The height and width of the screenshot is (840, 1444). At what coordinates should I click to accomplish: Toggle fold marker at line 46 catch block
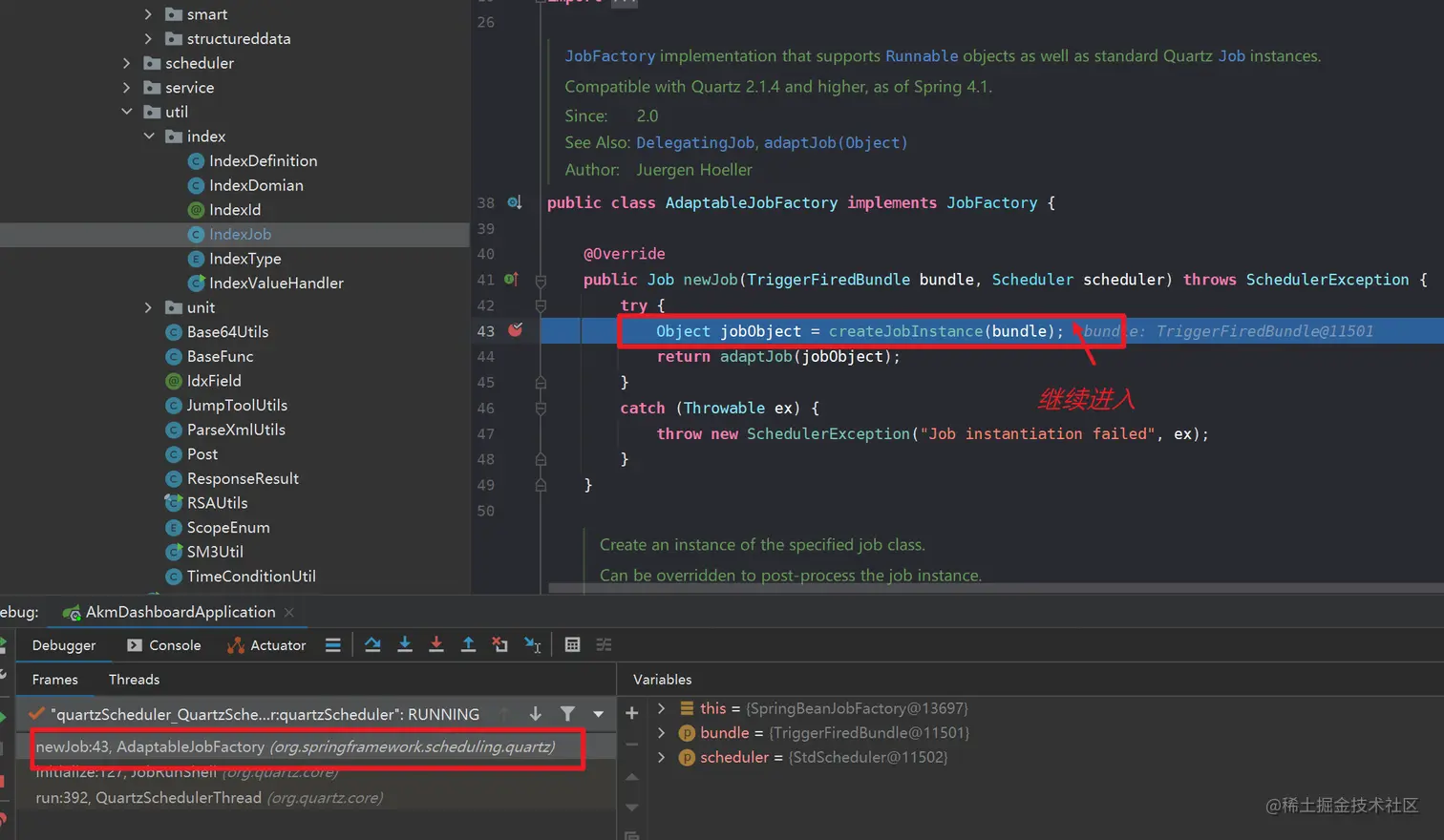(541, 408)
